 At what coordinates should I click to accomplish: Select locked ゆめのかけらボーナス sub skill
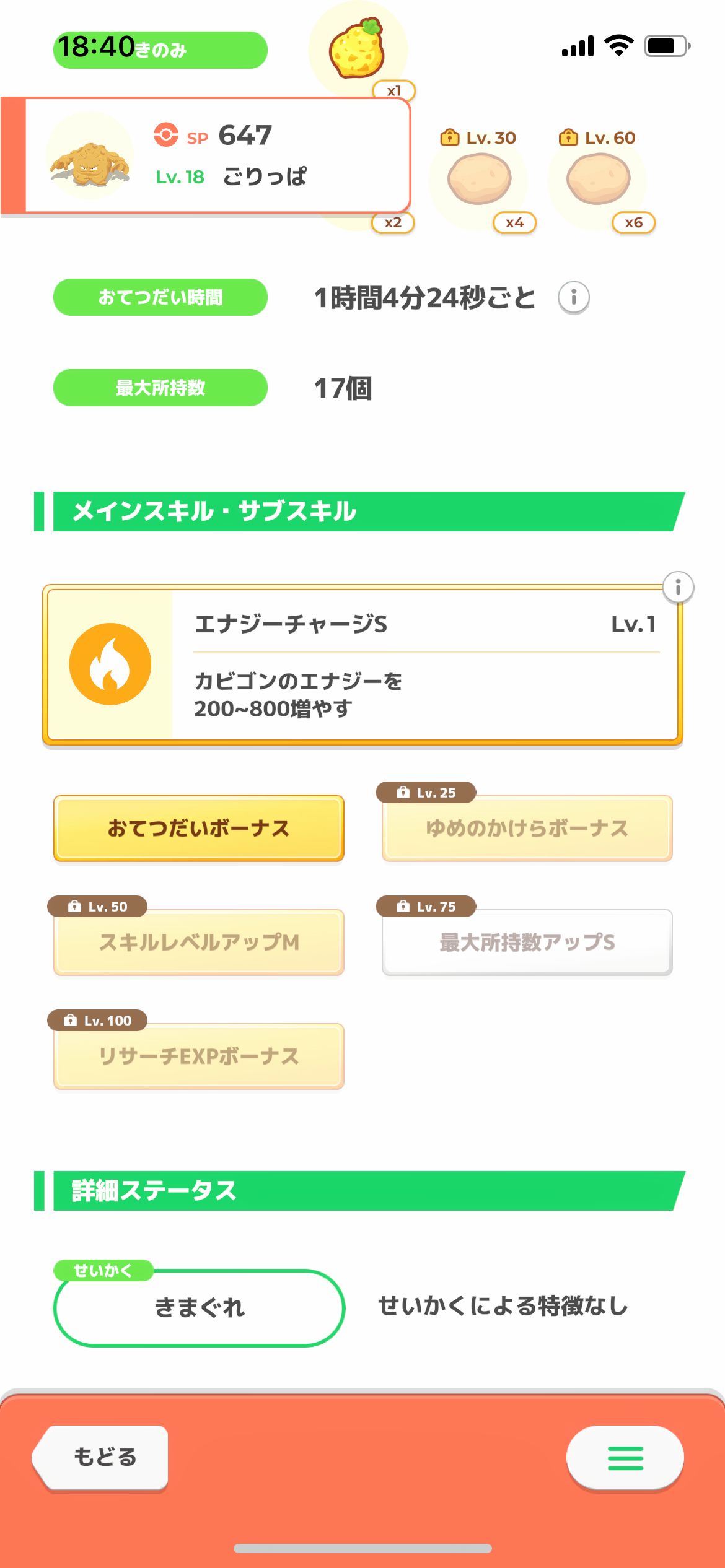pos(527,829)
